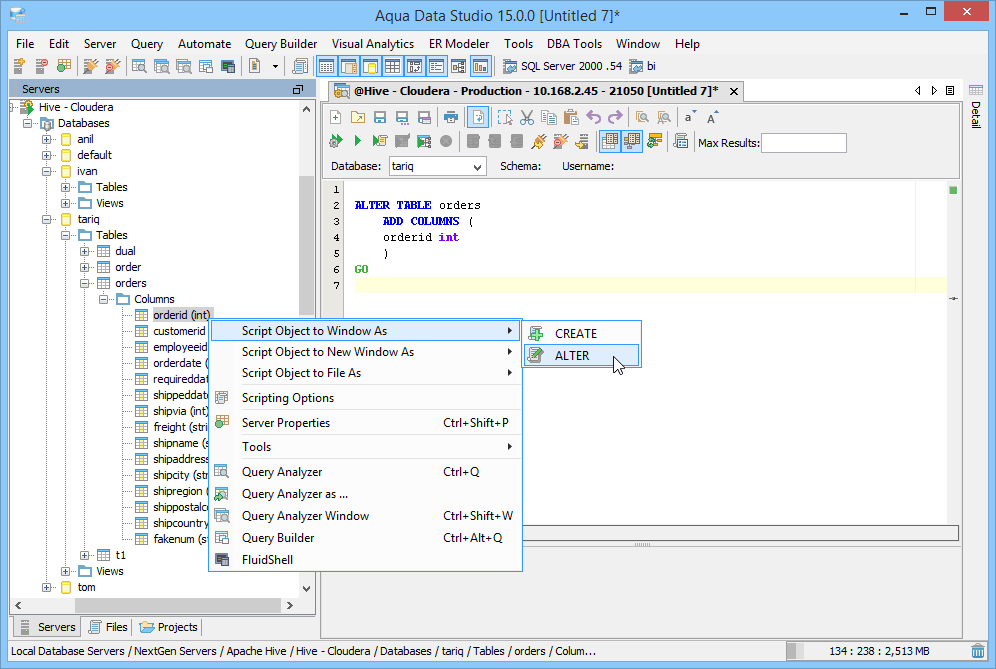Collapse the orders table node

[x=84, y=283]
